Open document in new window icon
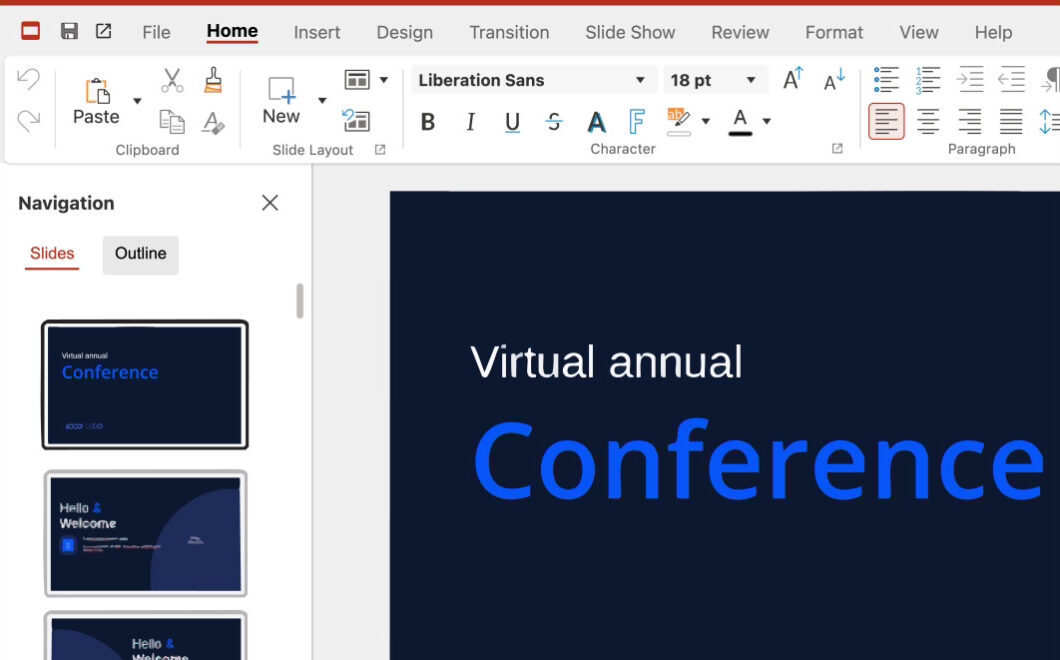Screen dimensions: 1060x660 (103, 30)
